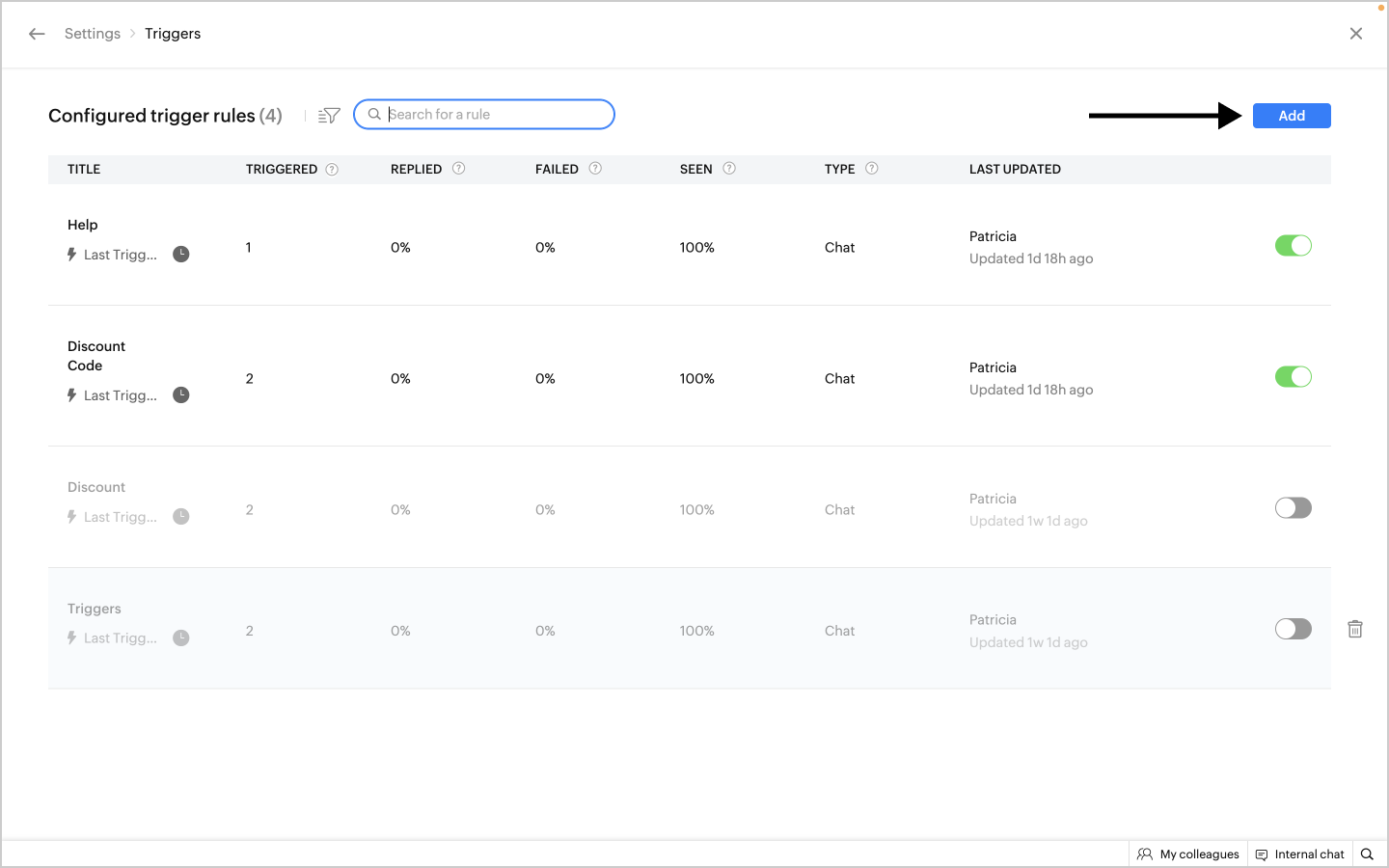The image size is (1389, 868).
Task: Click lightning bolt icon in Discount row
Action: pyautogui.click(x=71, y=517)
